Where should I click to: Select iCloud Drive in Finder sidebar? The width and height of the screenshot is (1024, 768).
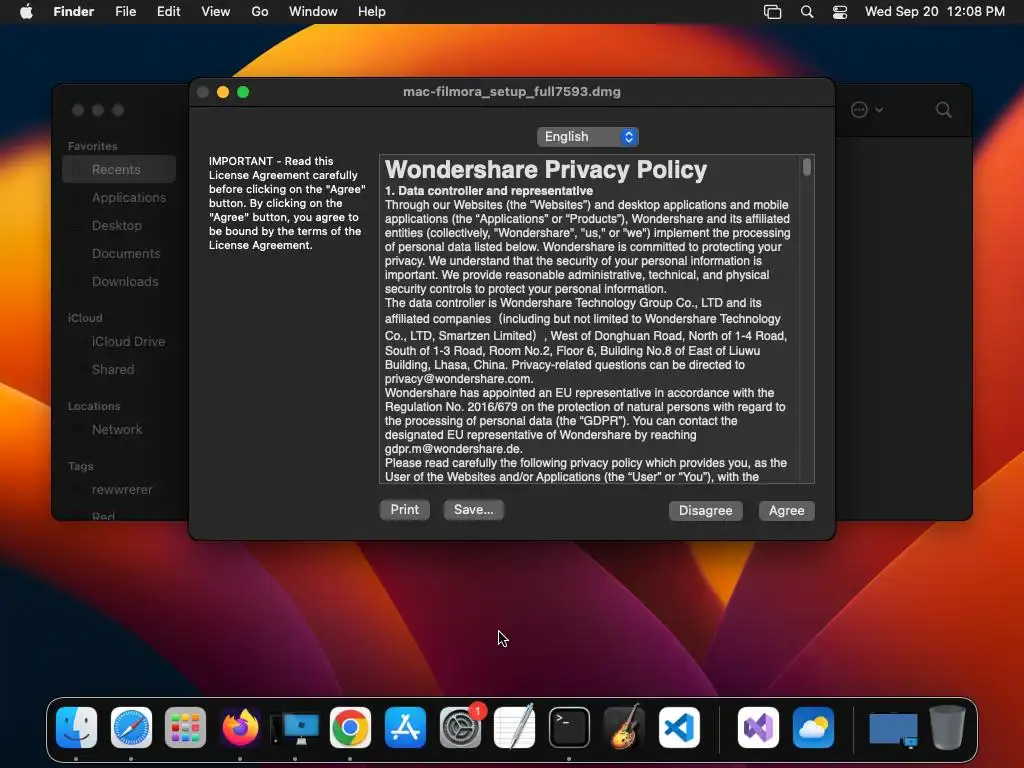119,342
